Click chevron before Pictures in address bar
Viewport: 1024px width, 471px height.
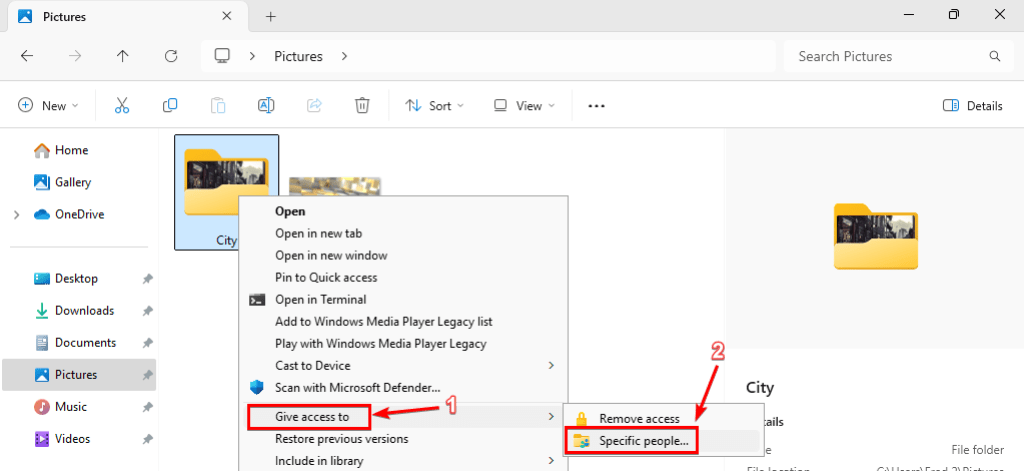252,56
